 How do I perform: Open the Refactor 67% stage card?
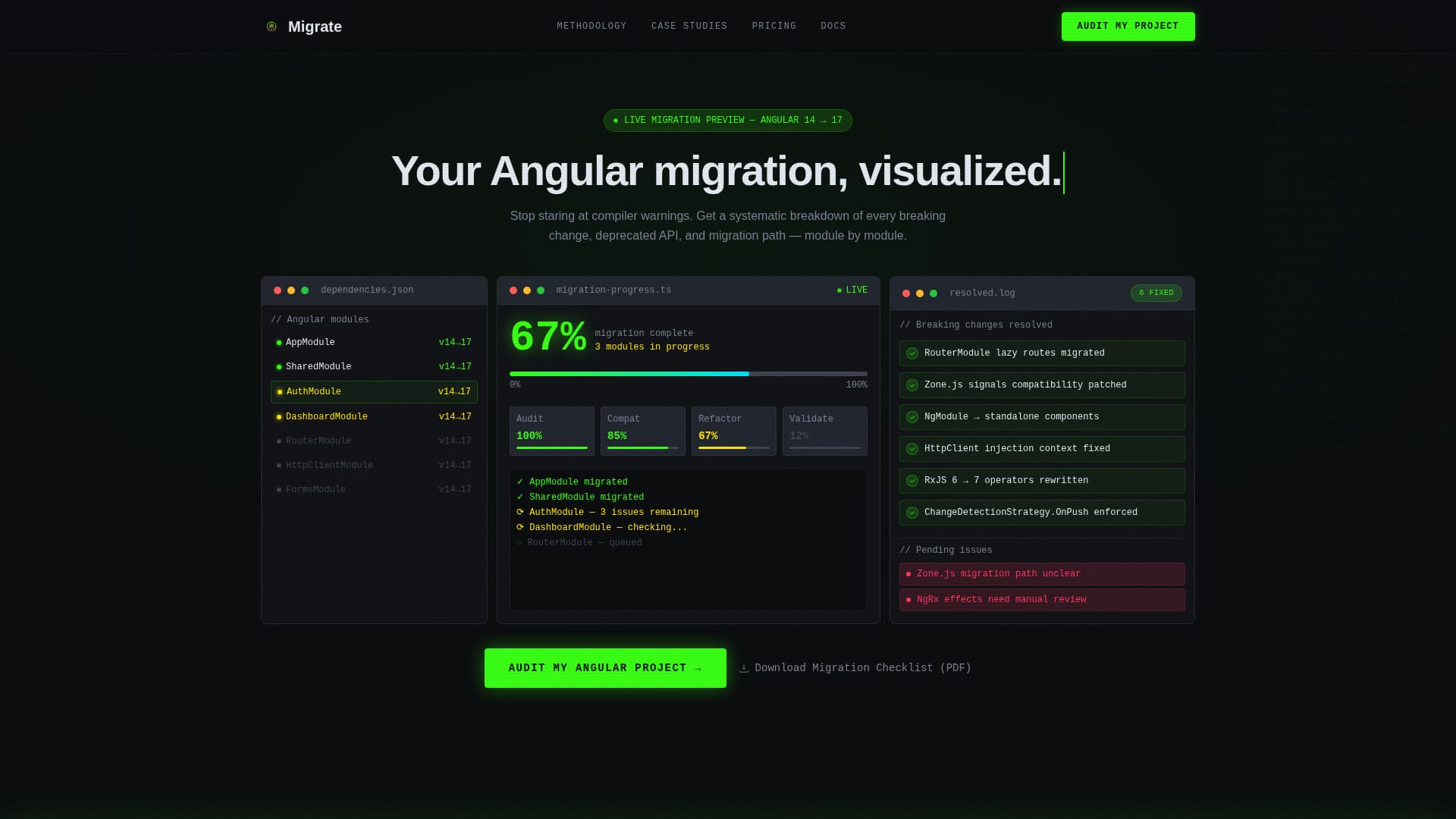pos(734,431)
